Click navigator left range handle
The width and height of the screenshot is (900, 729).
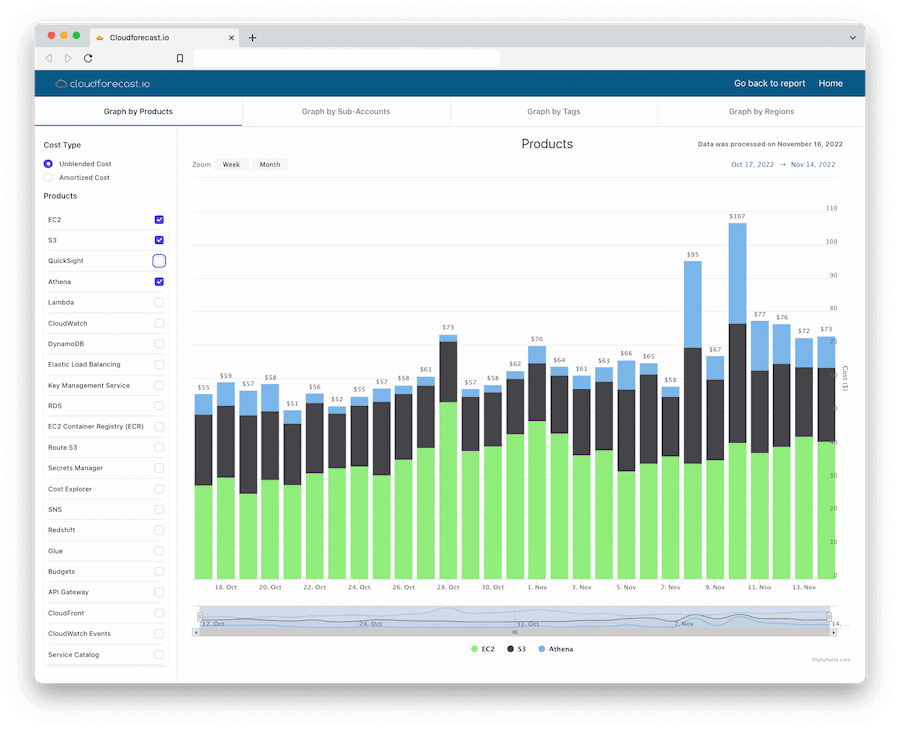[x=200, y=616]
